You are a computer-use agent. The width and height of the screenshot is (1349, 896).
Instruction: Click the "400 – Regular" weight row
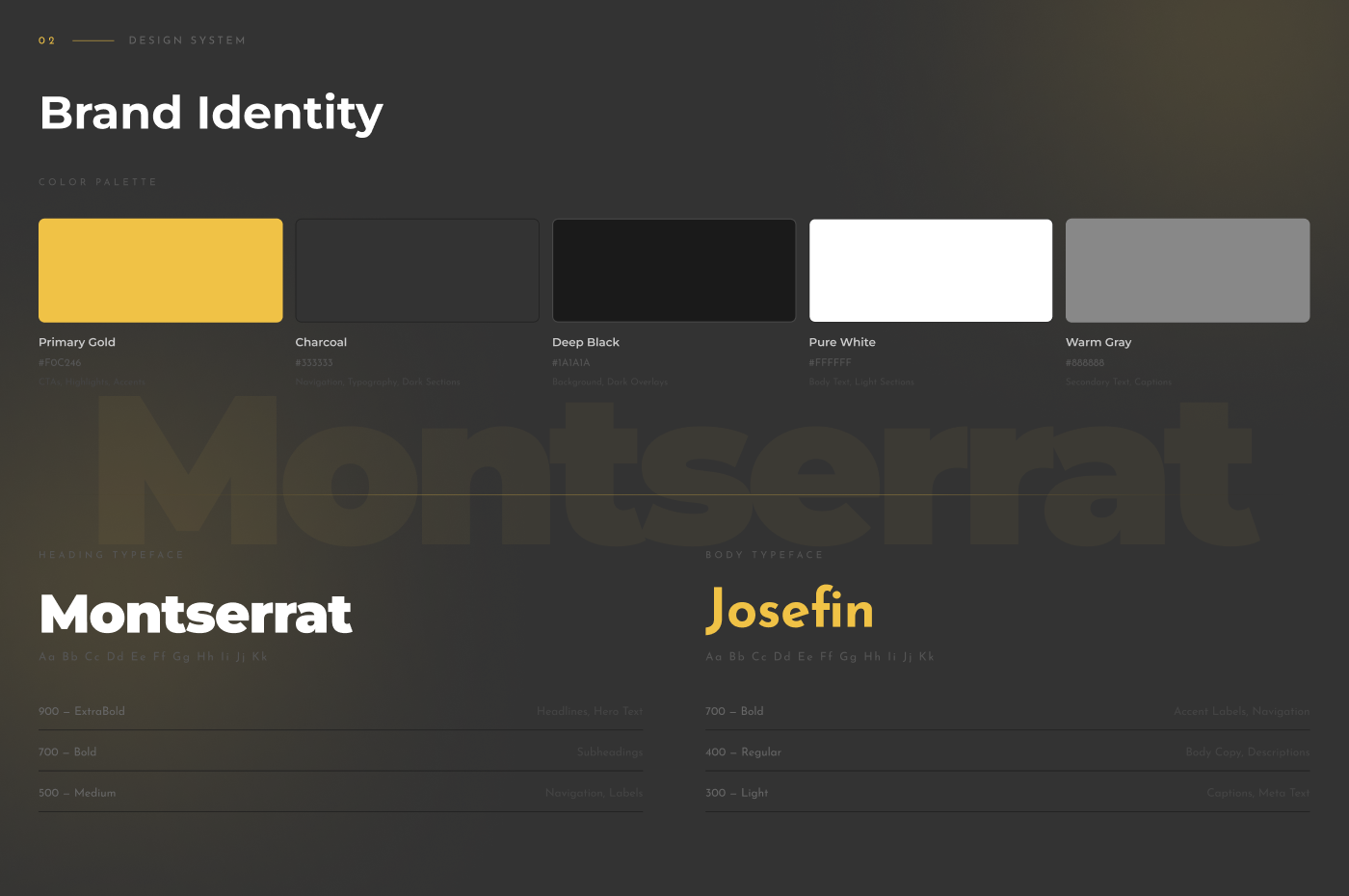pyautogui.click(x=1008, y=752)
